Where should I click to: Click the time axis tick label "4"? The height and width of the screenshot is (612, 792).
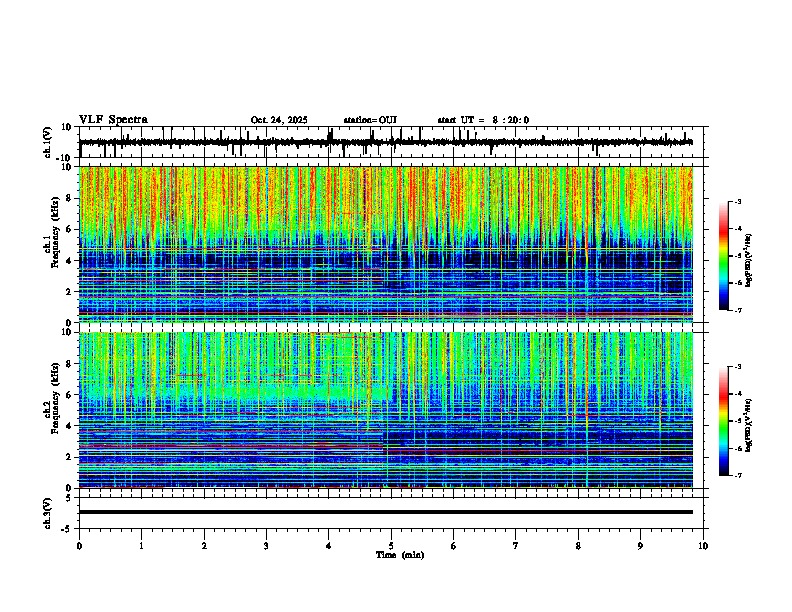click(329, 546)
